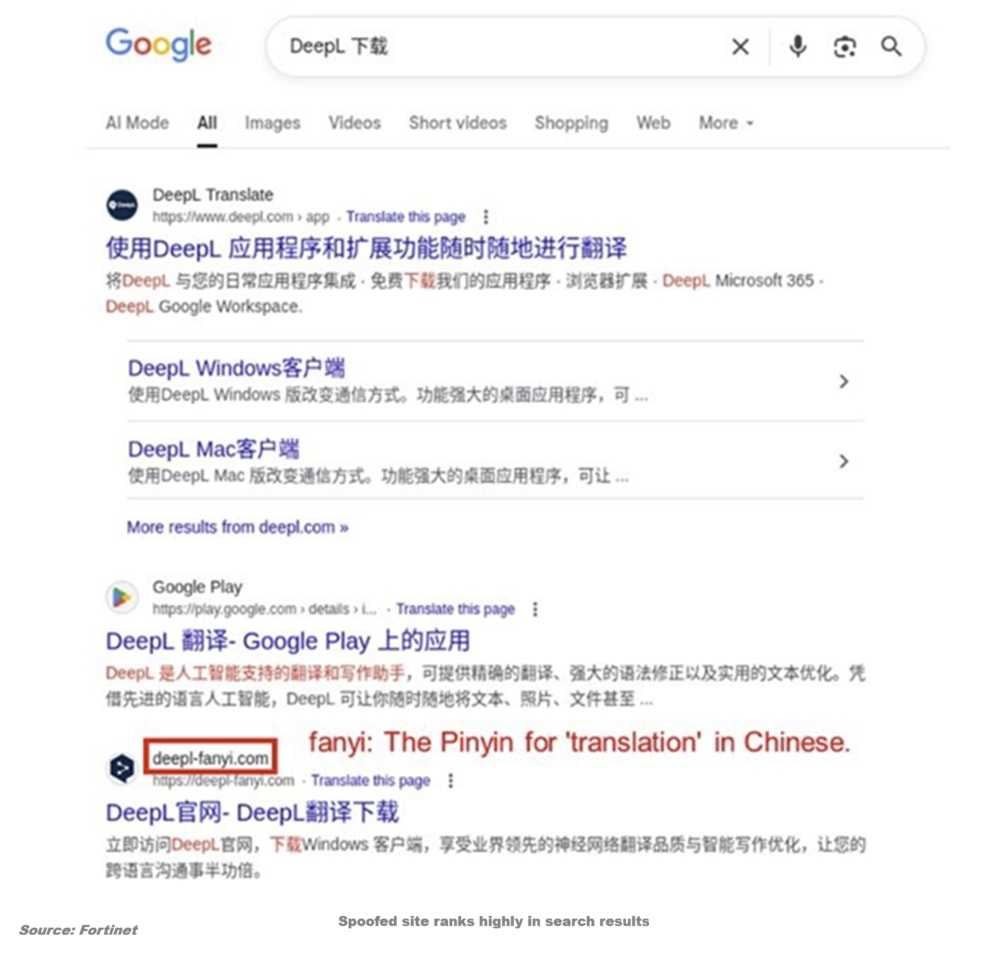Open More results from deepl.com link

click(x=237, y=528)
